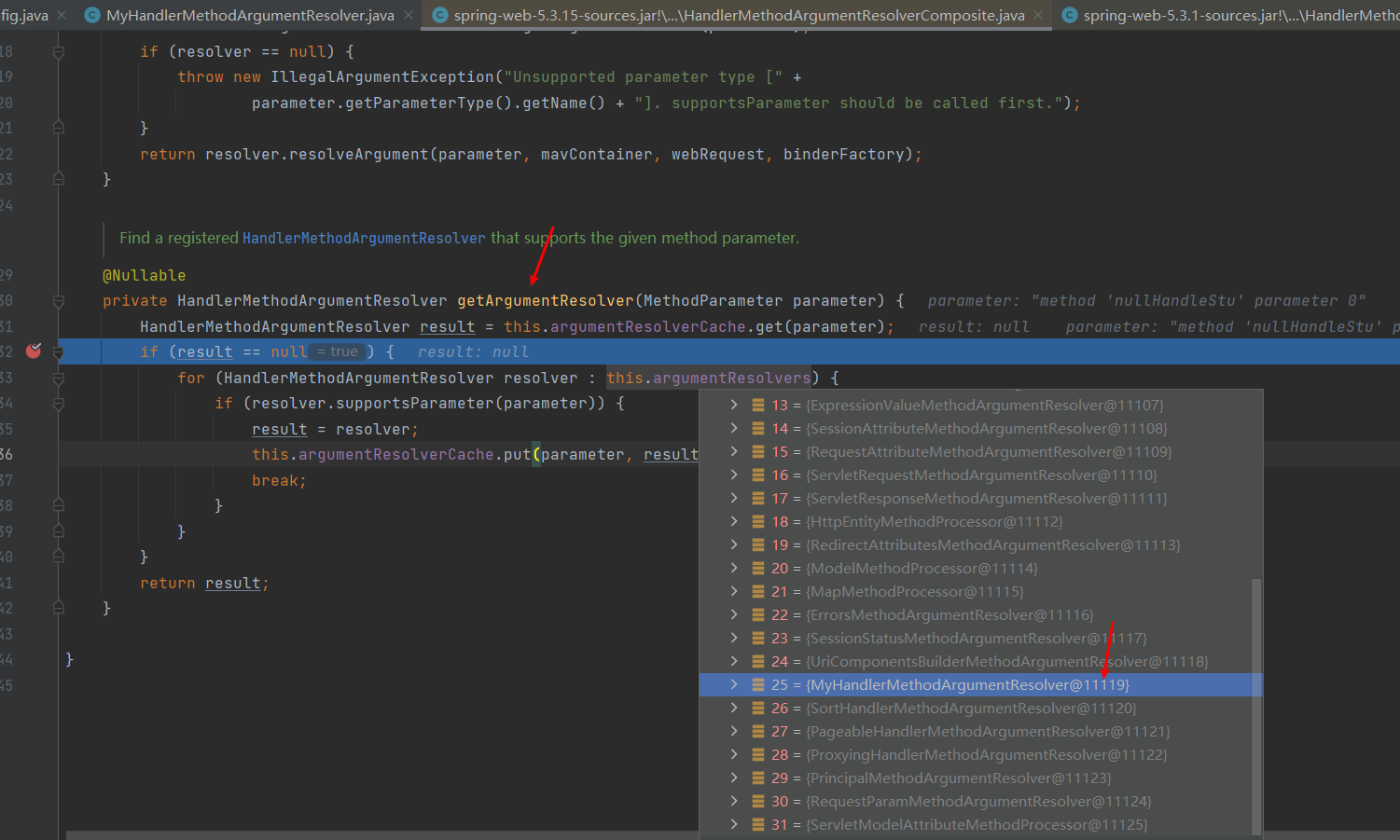This screenshot has height=840, width=1400.
Task: Expand entry 20 ModelMethodProcessor
Action: [734, 568]
